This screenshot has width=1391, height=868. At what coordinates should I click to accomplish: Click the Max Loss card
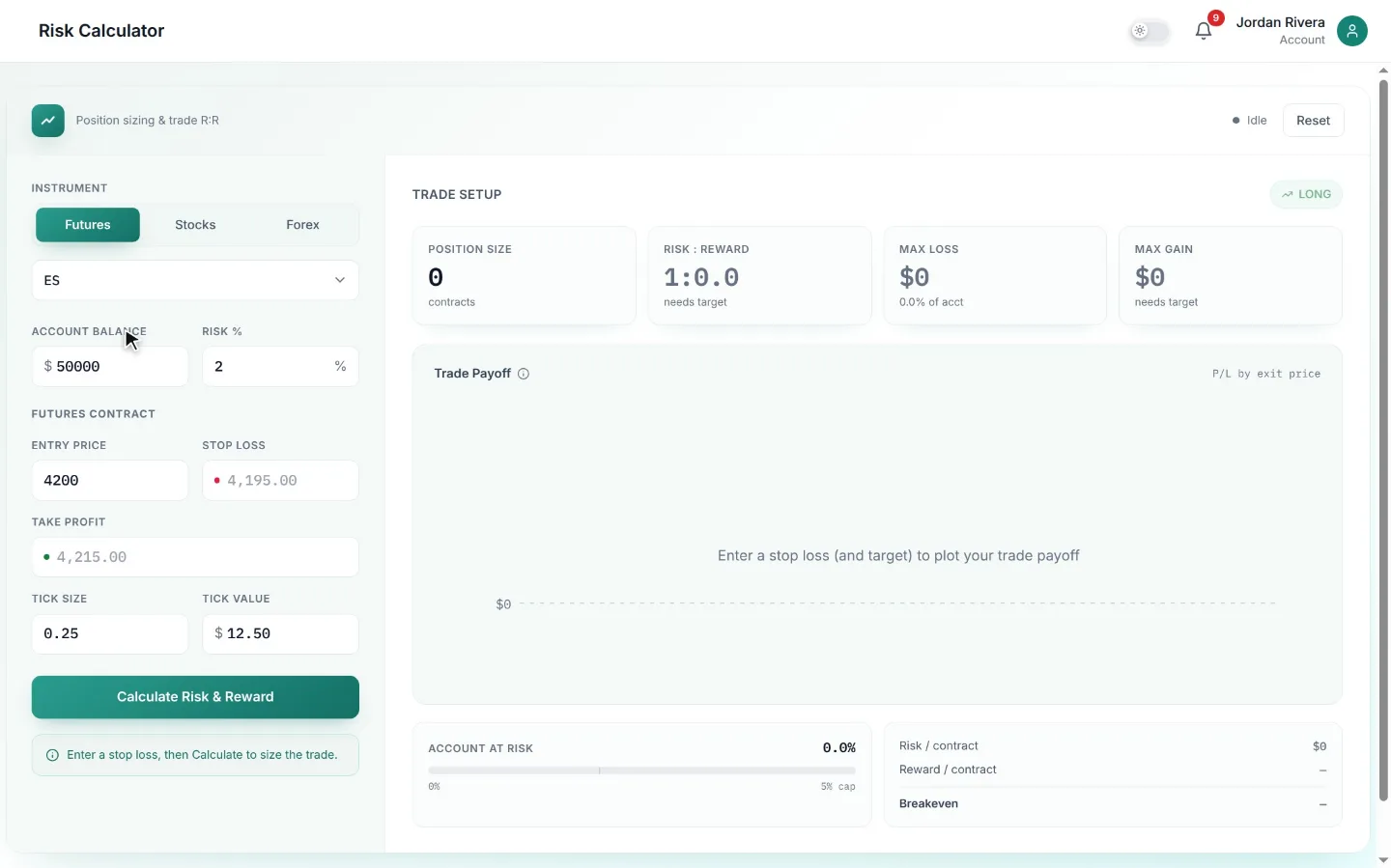pyautogui.click(x=995, y=275)
